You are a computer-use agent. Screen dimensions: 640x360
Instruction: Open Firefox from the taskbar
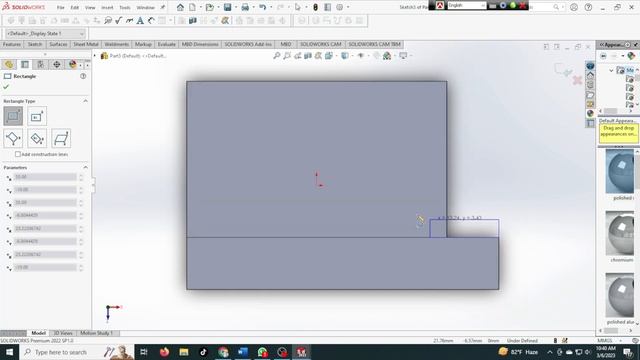[164, 352]
